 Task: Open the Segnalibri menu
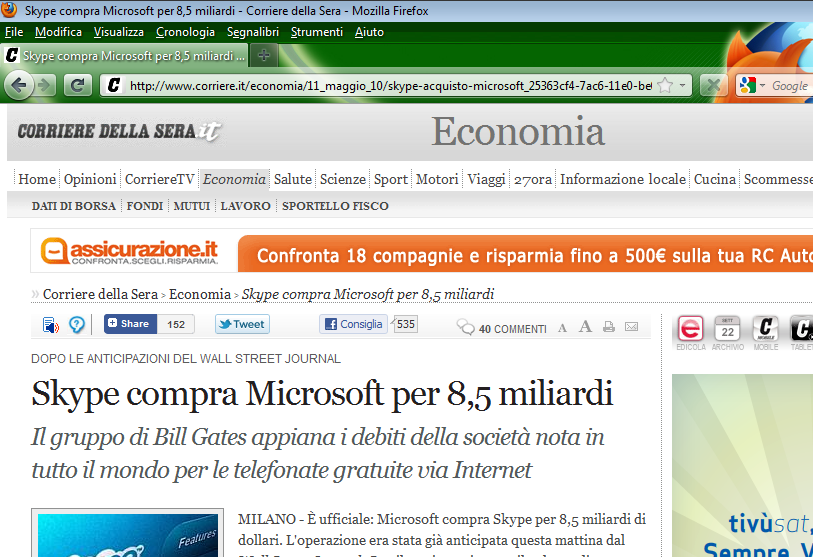click(254, 32)
